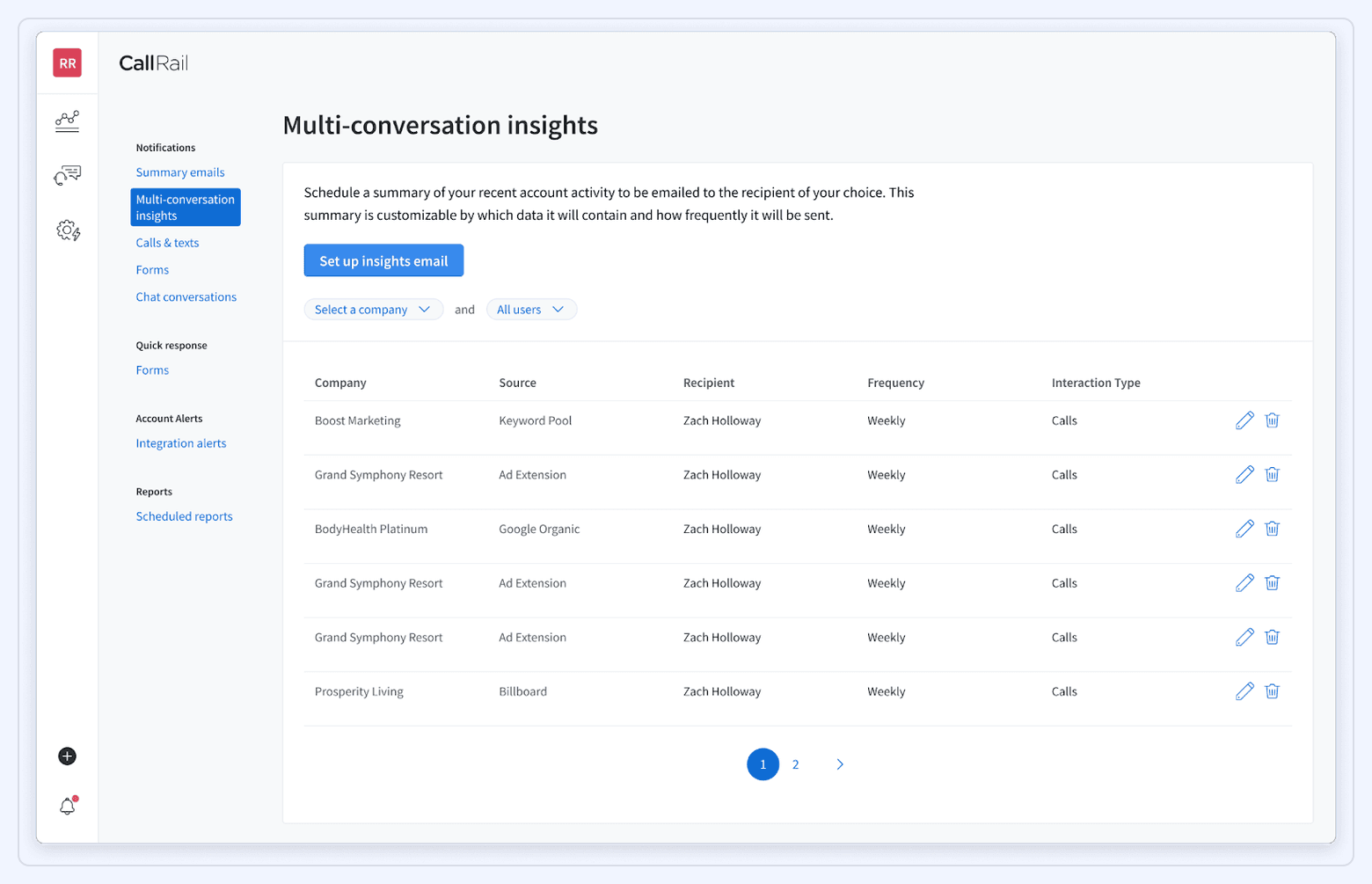Screen dimensions: 1372x884
Task: Open the settings gear in the sidebar
Action: [x=67, y=230]
